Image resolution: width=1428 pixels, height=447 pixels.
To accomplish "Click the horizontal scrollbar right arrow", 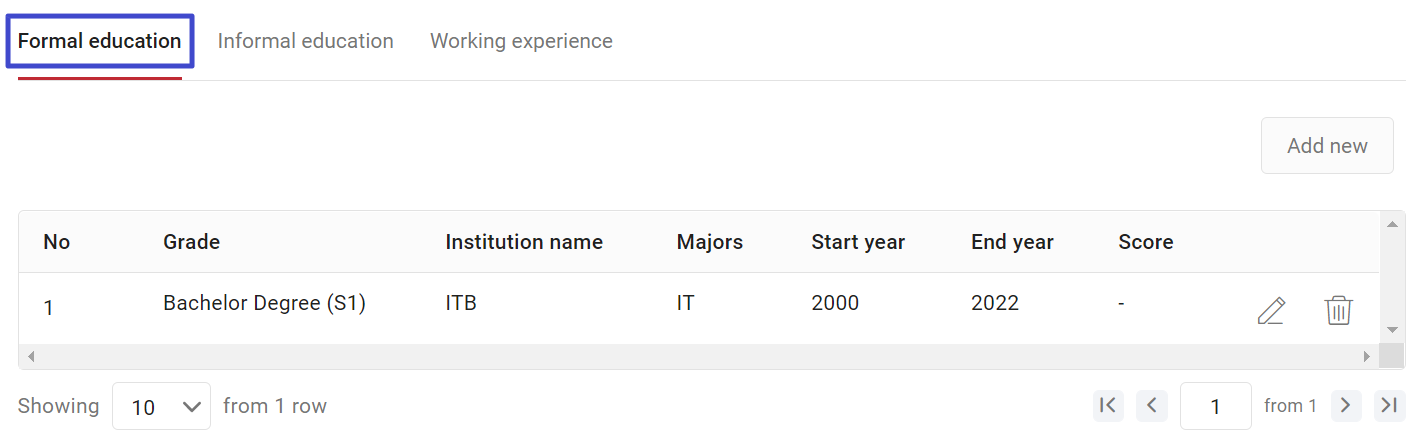I will pyautogui.click(x=1367, y=356).
